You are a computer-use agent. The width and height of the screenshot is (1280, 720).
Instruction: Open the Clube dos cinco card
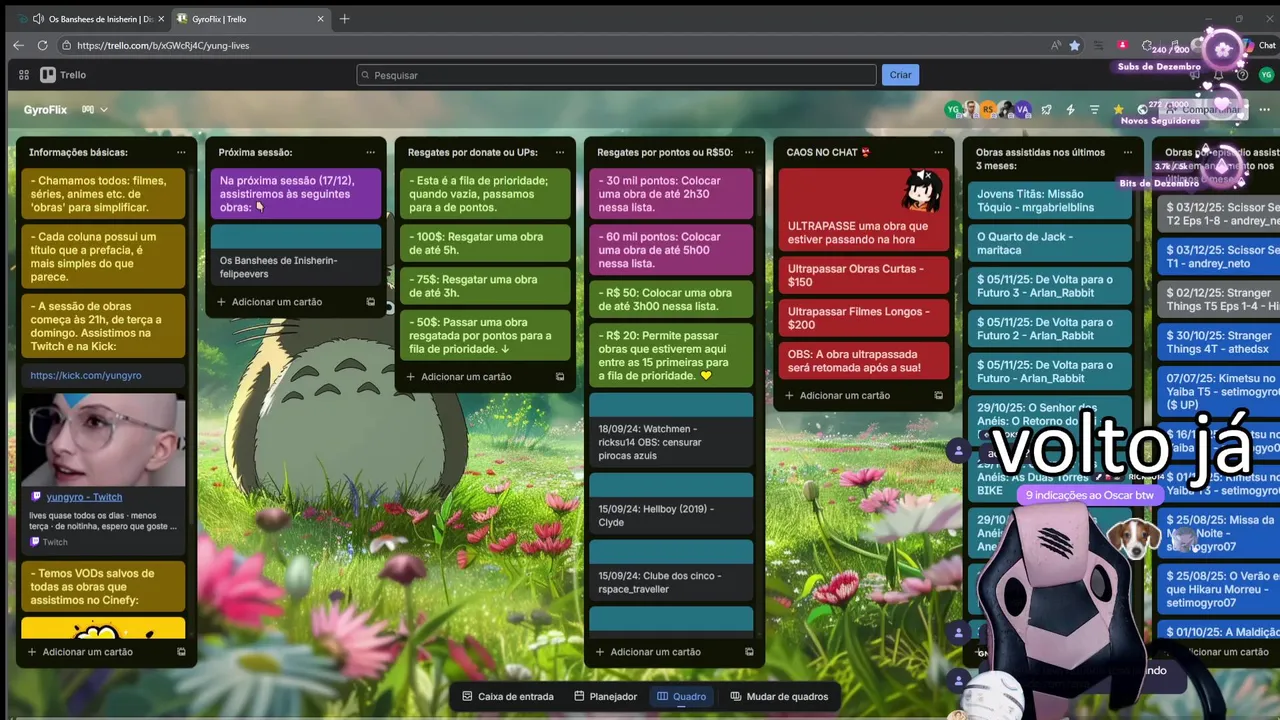coord(671,570)
